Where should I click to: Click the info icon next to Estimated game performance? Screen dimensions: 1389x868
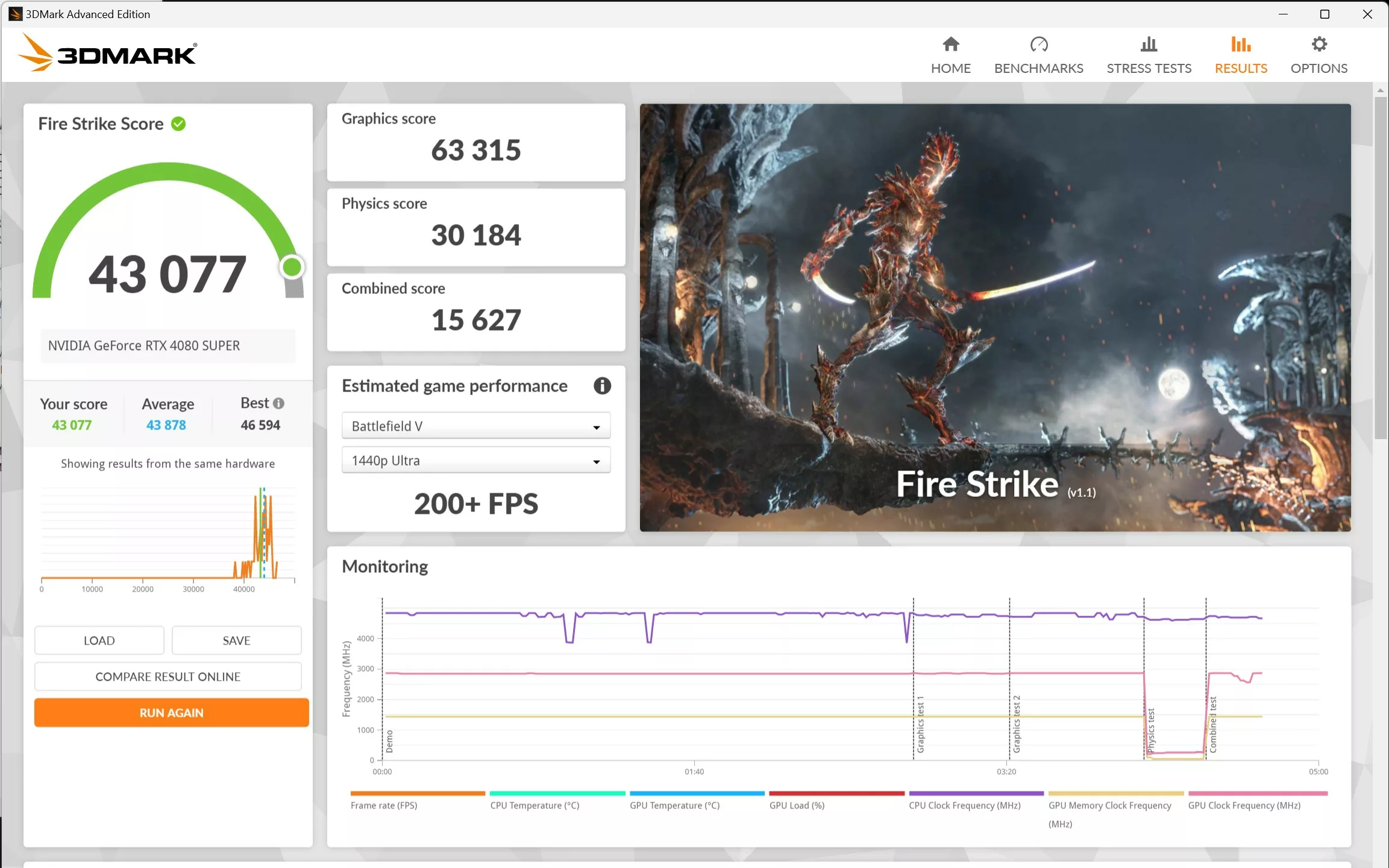pos(602,386)
